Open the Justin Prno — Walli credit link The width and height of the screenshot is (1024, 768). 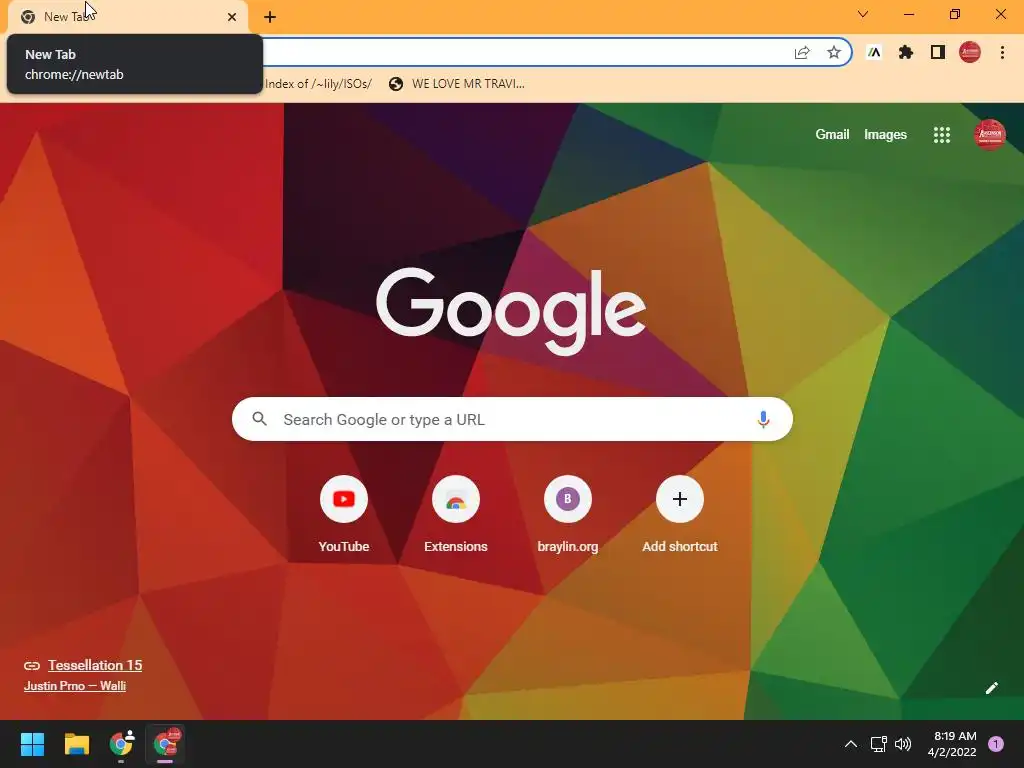(x=74, y=686)
